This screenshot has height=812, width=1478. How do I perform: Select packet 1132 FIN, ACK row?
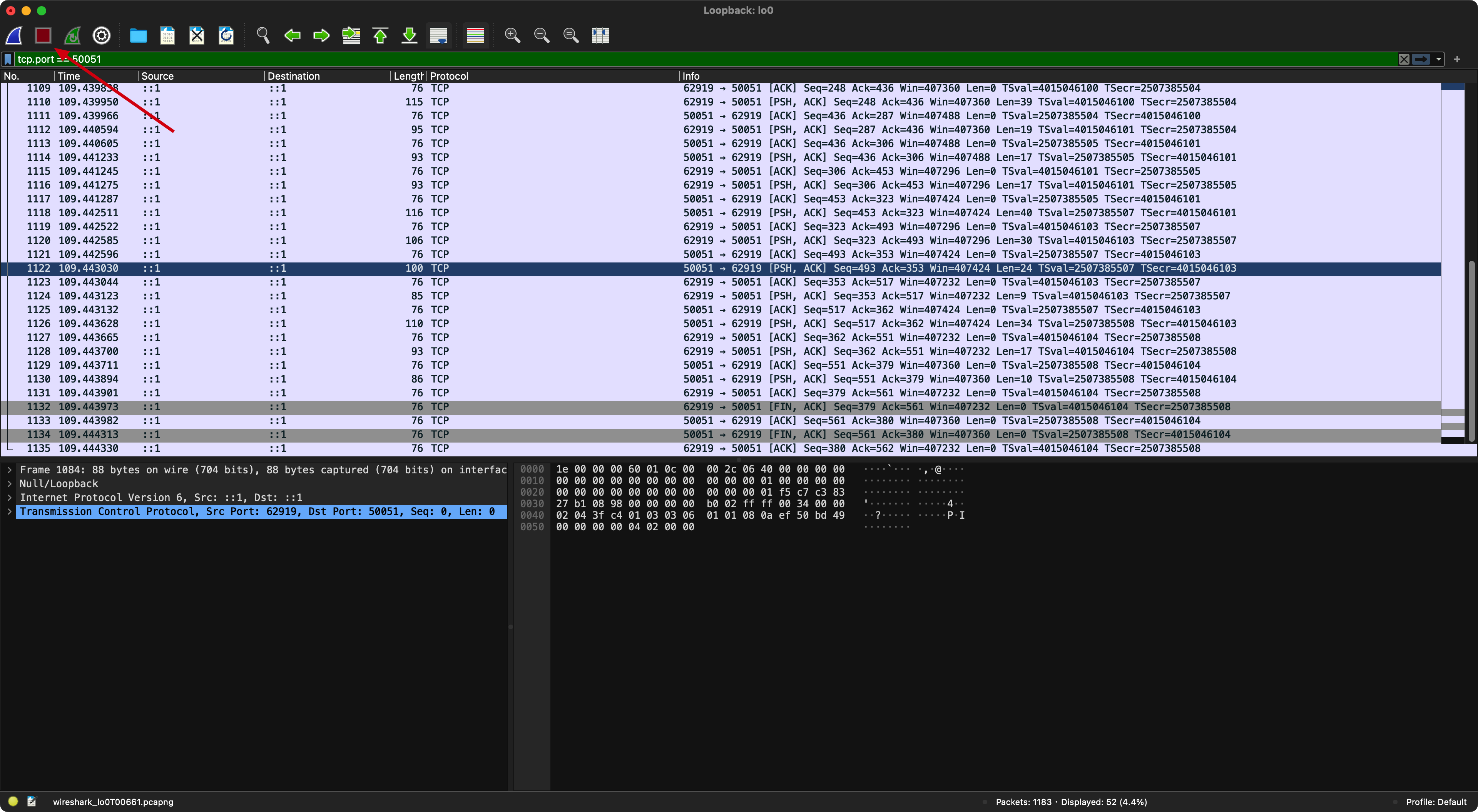coord(689,407)
